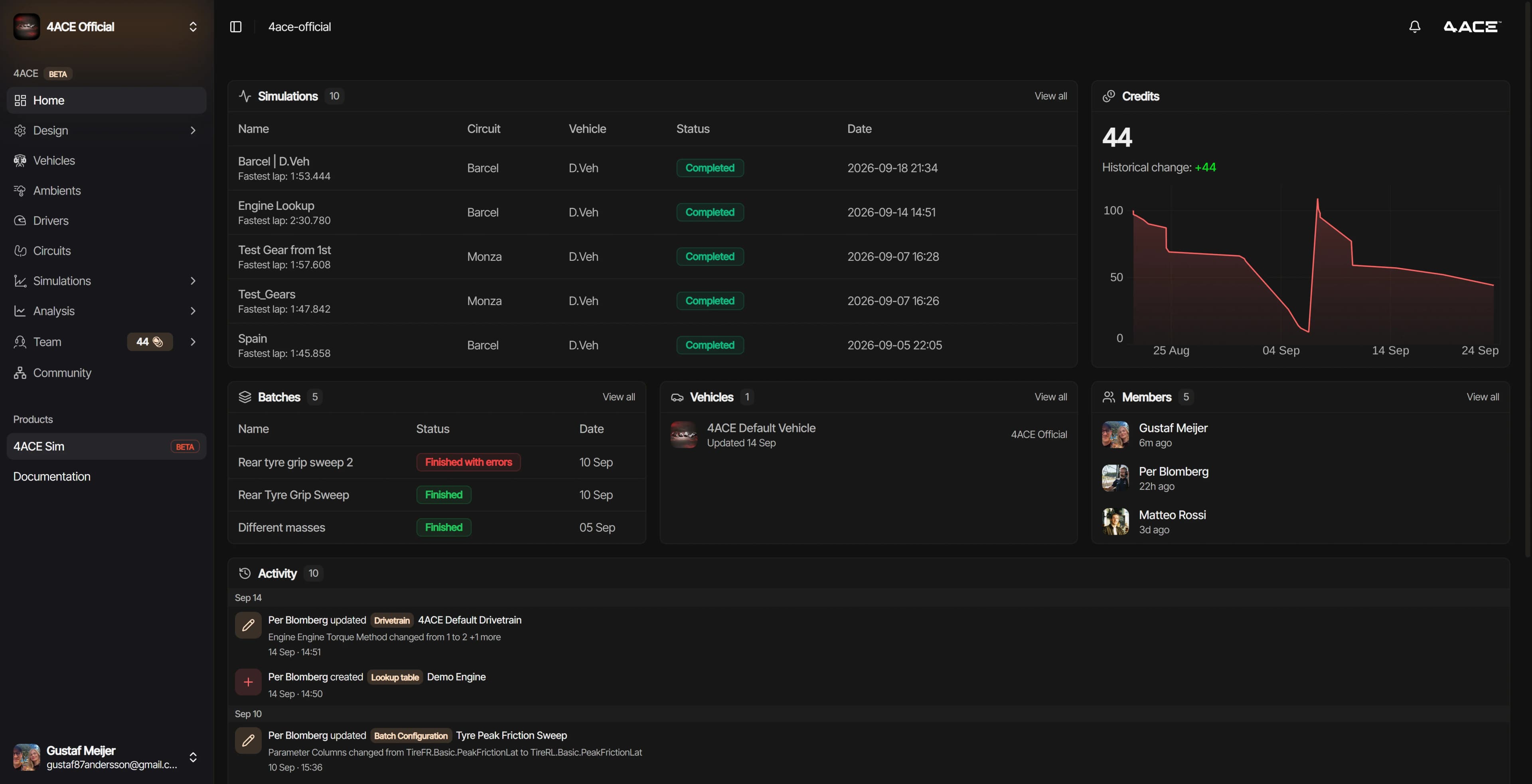1532x784 pixels.
Task: Click the 44 credits badge beside Team
Action: [x=150, y=342]
